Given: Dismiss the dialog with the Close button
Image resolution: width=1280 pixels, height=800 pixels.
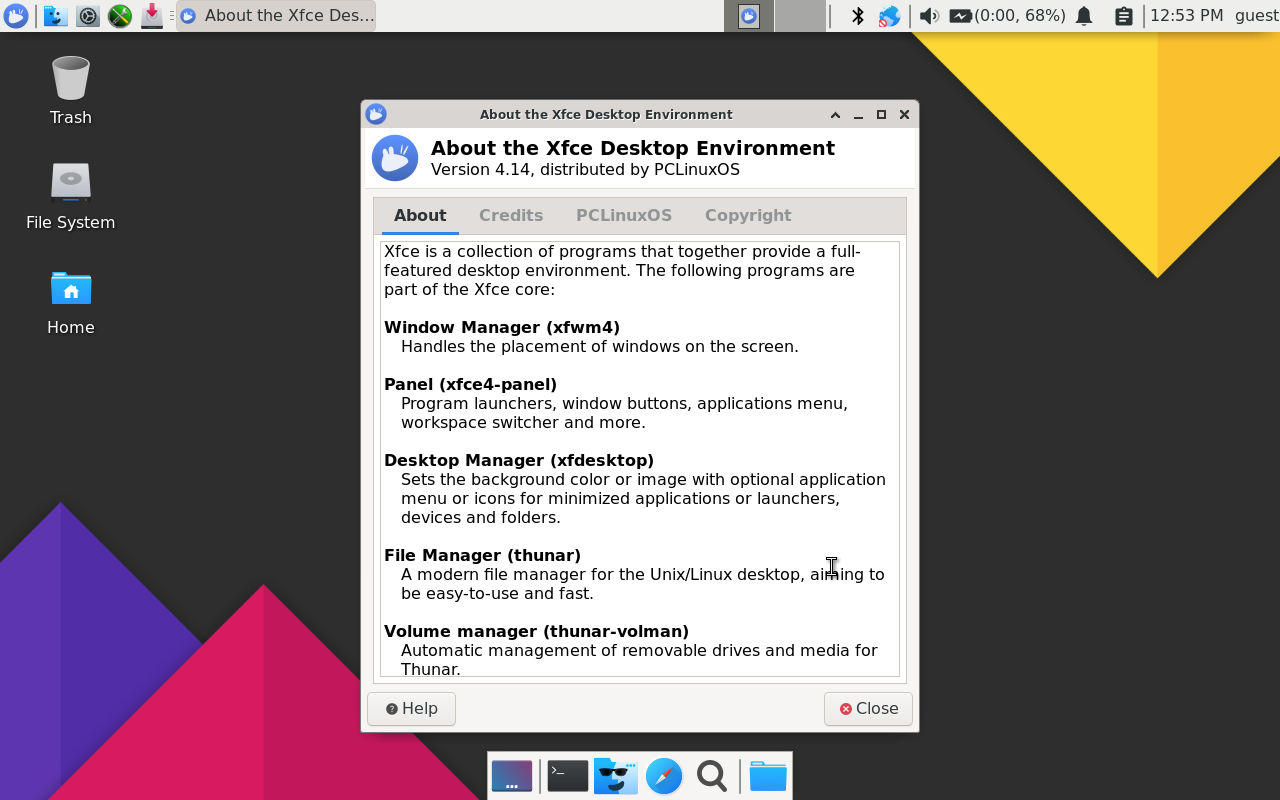Looking at the screenshot, I should click(867, 708).
